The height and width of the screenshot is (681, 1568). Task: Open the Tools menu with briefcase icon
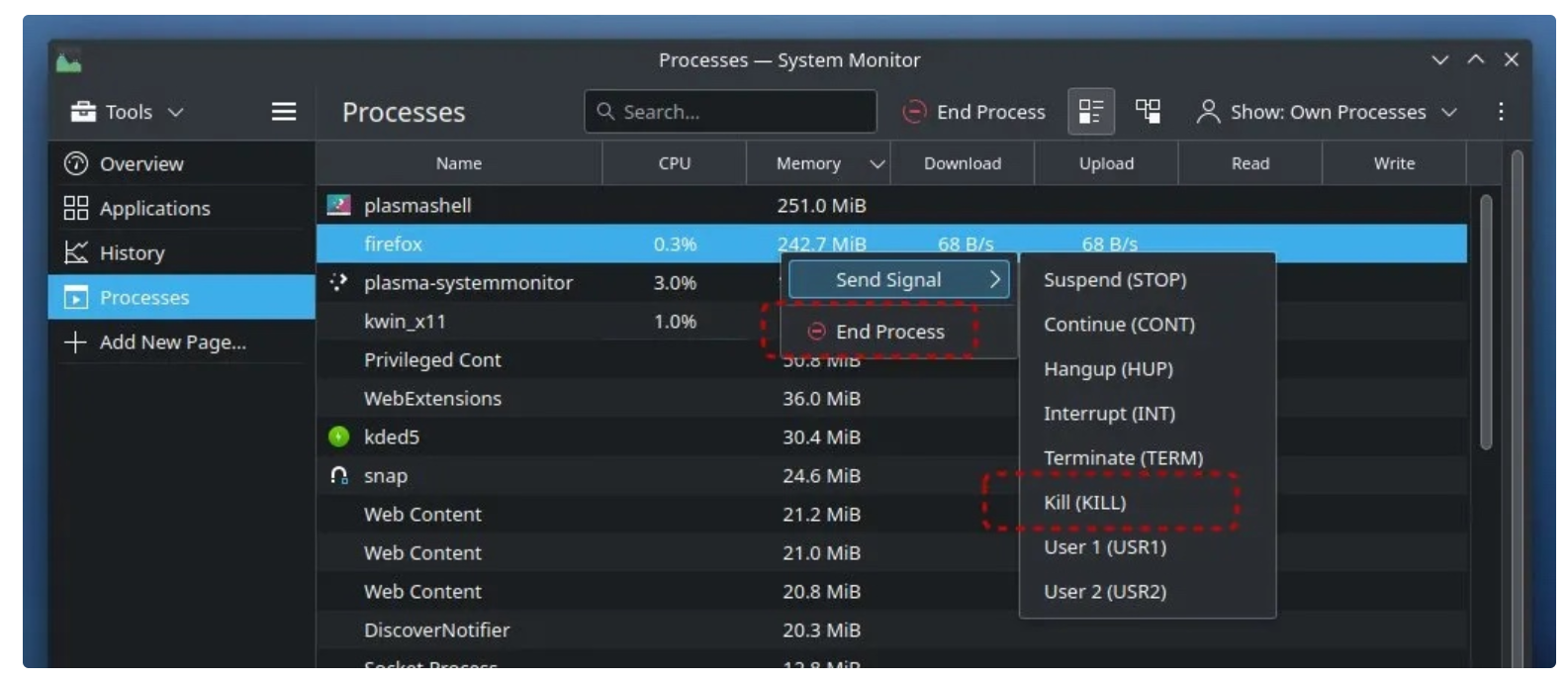pyautogui.click(x=127, y=112)
